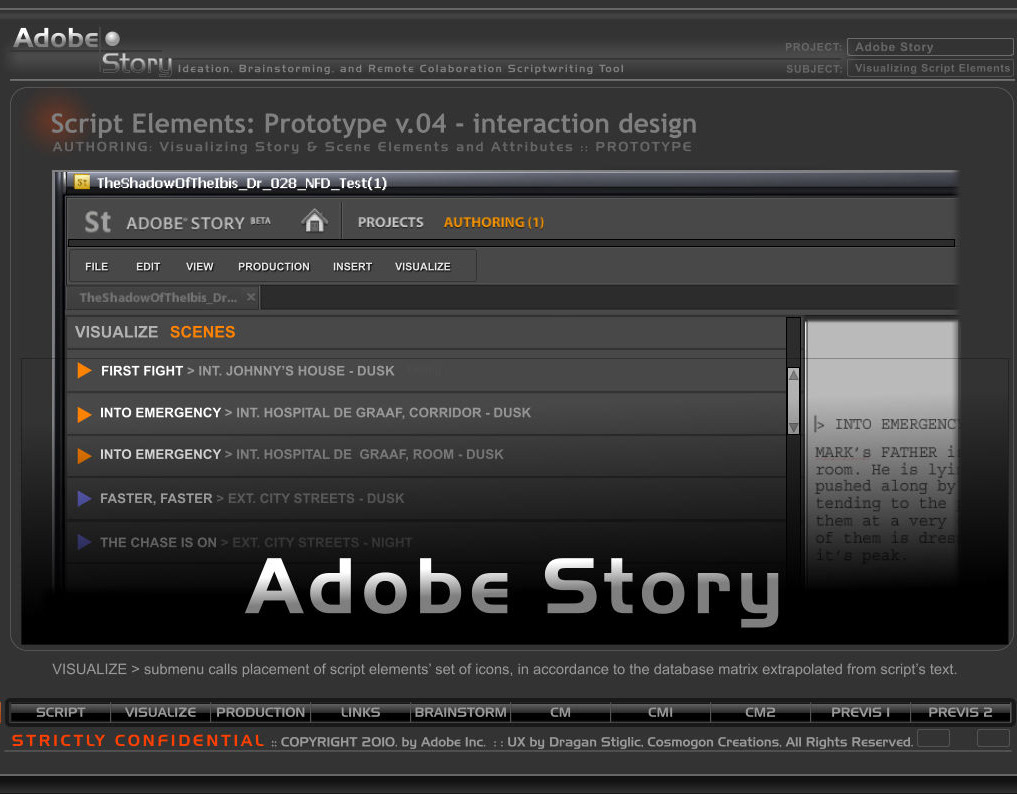The image size is (1017, 794).
Task: Click scroll down arrow in scenes list
Action: click(793, 427)
